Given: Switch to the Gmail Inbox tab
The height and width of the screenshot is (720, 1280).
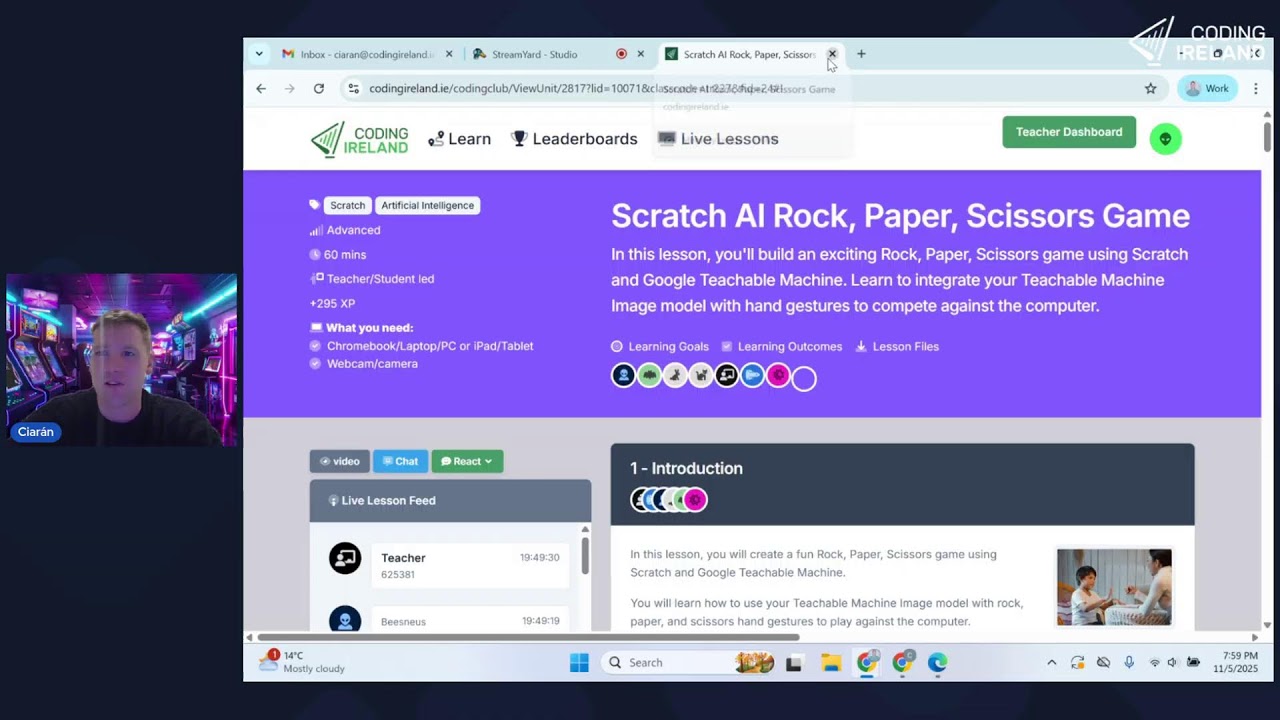Looking at the screenshot, I should [x=367, y=54].
